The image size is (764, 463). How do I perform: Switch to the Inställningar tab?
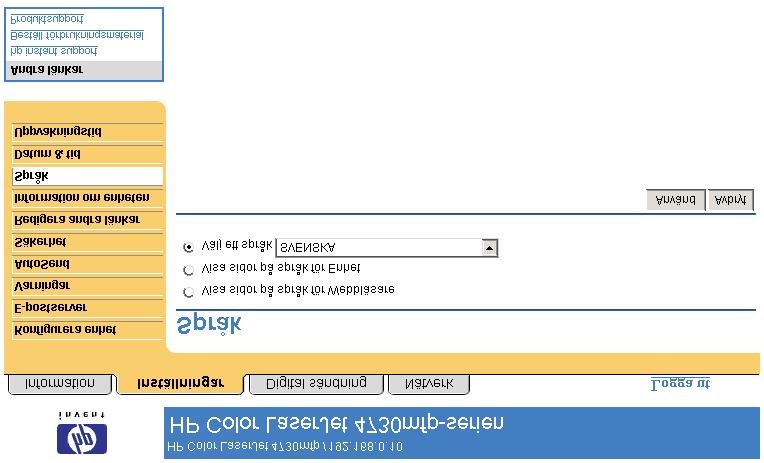pyautogui.click(x=180, y=384)
